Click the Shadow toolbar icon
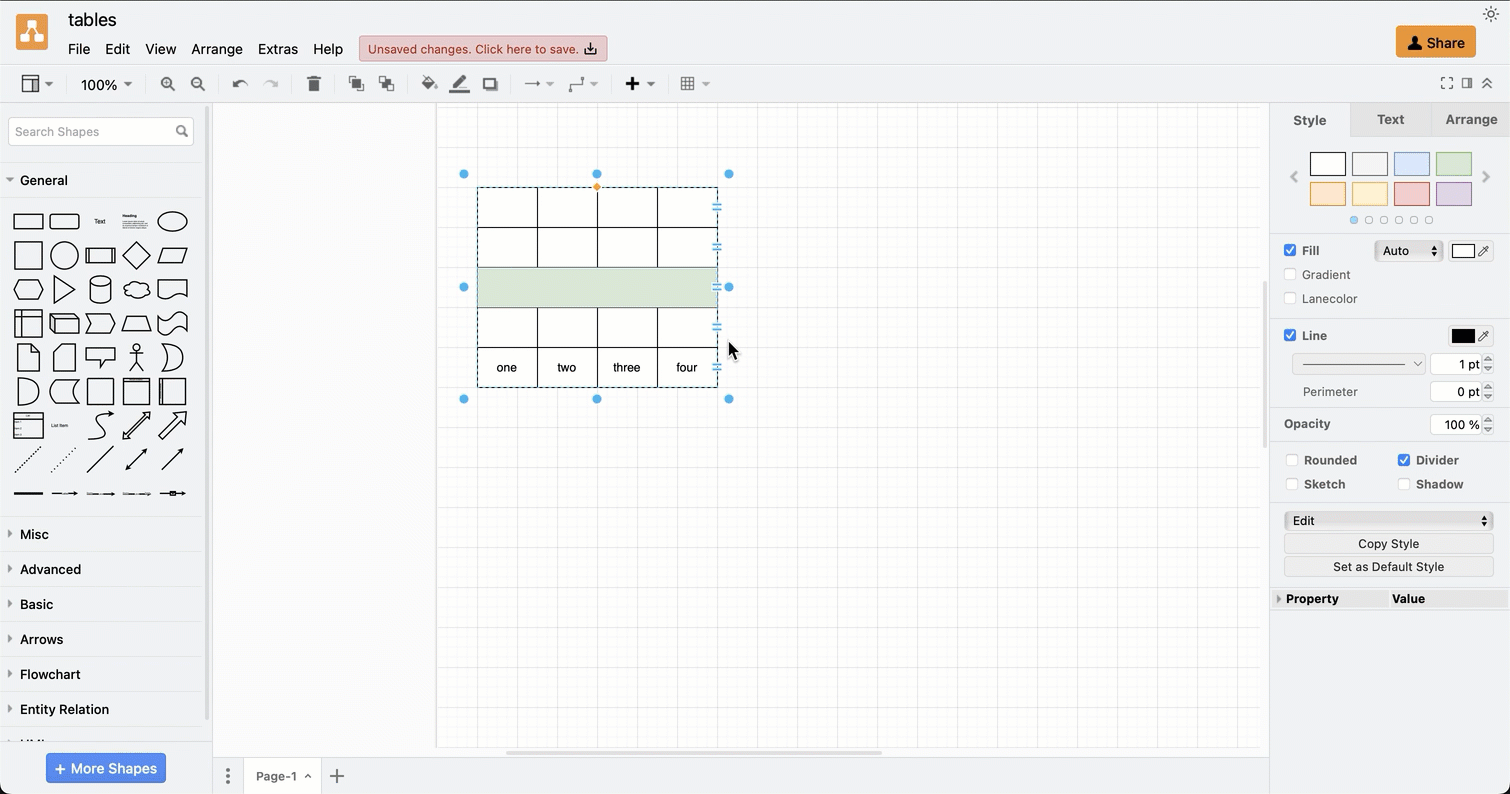 click(490, 84)
